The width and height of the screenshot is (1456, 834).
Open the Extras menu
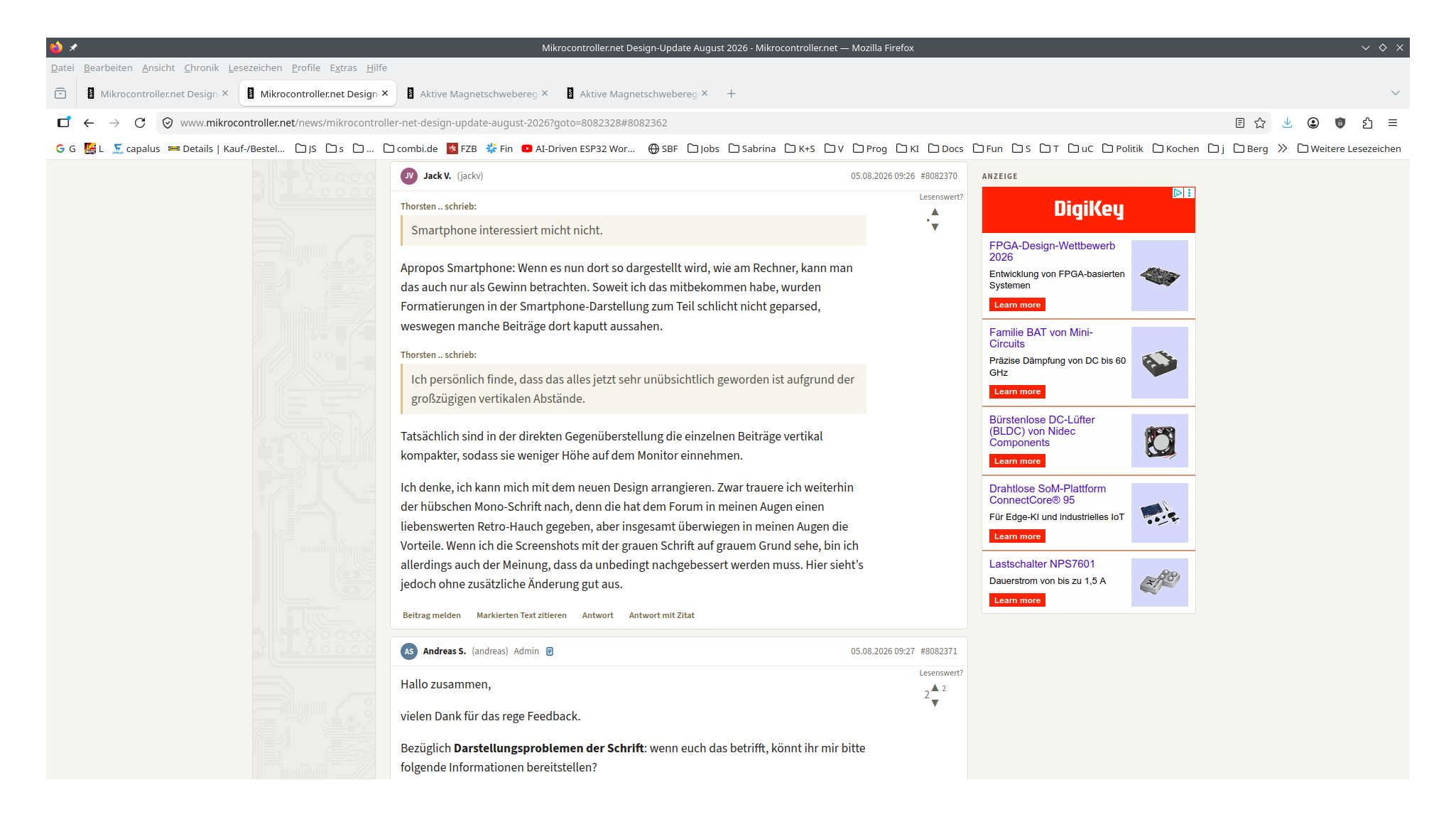pos(343,68)
